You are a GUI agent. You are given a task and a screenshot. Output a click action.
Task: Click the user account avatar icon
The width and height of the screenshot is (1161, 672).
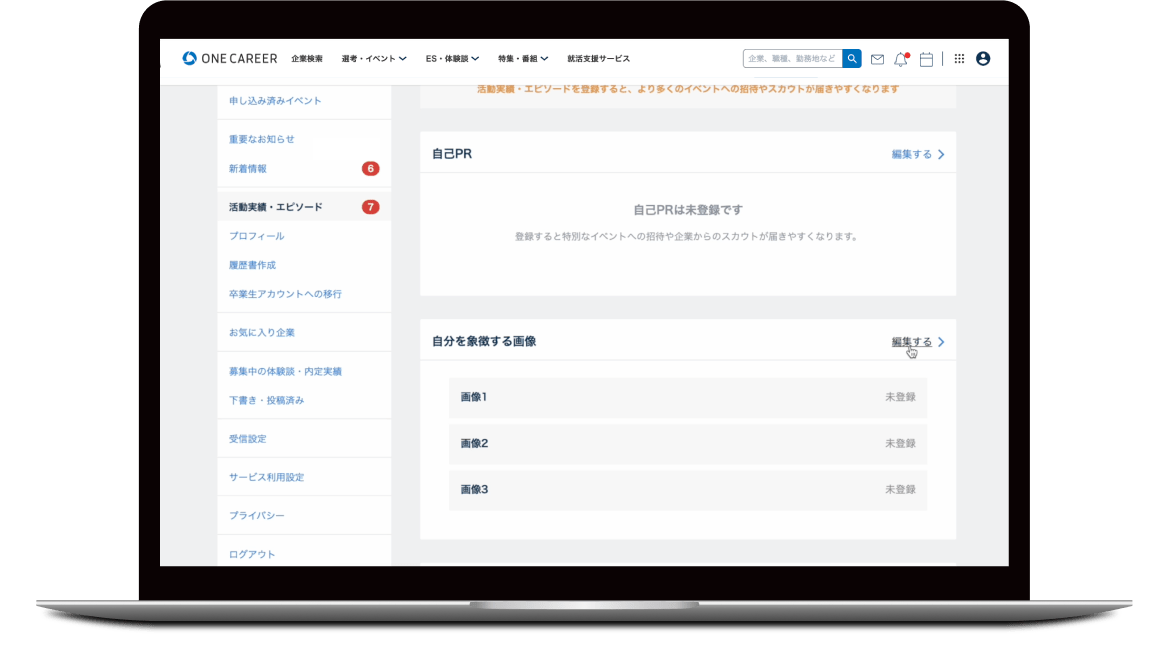tap(983, 59)
